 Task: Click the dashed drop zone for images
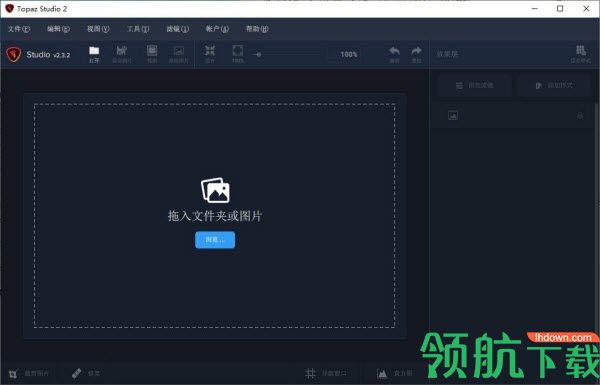[x=214, y=215]
